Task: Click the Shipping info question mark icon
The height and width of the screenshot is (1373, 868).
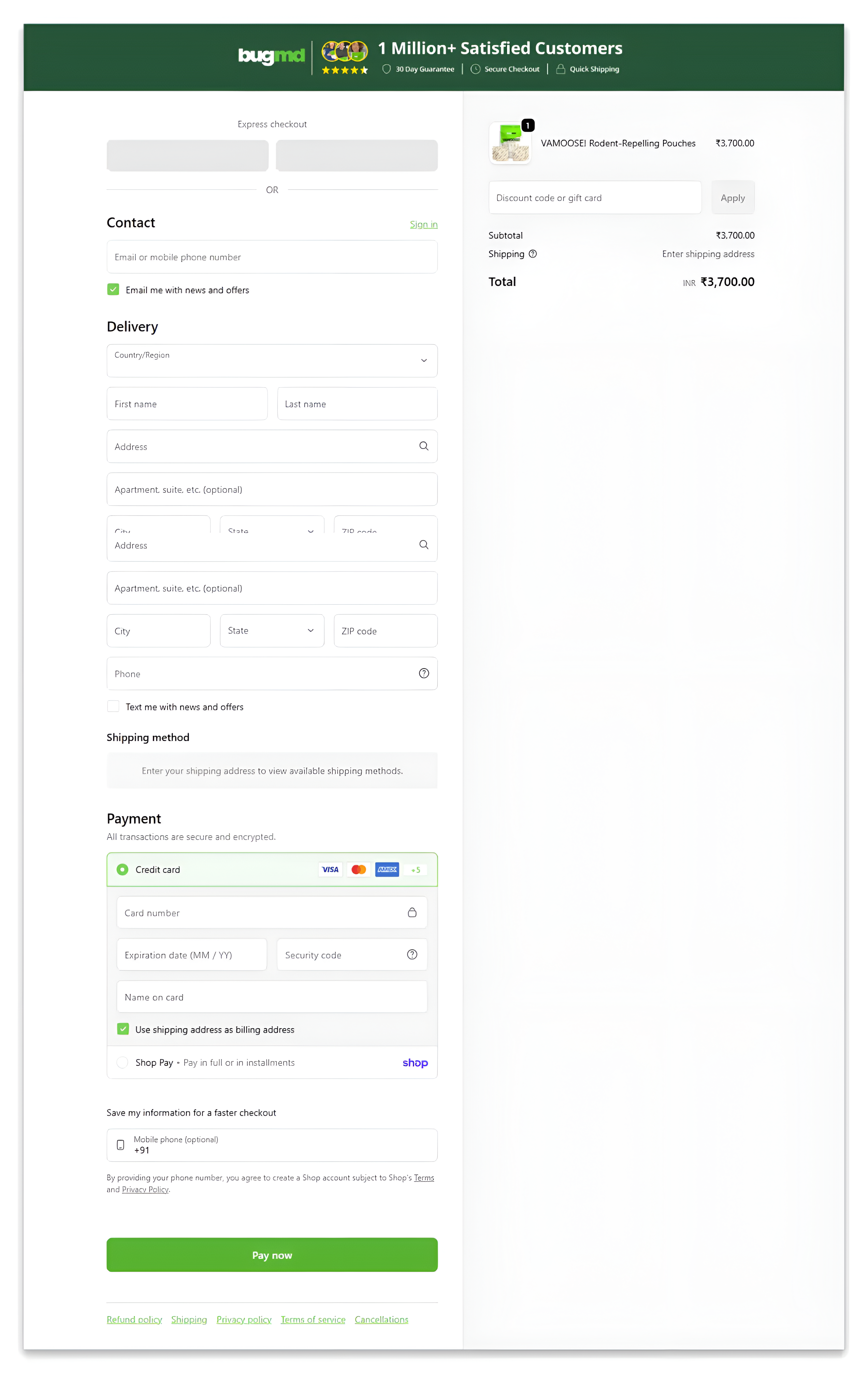Action: pos(532,254)
